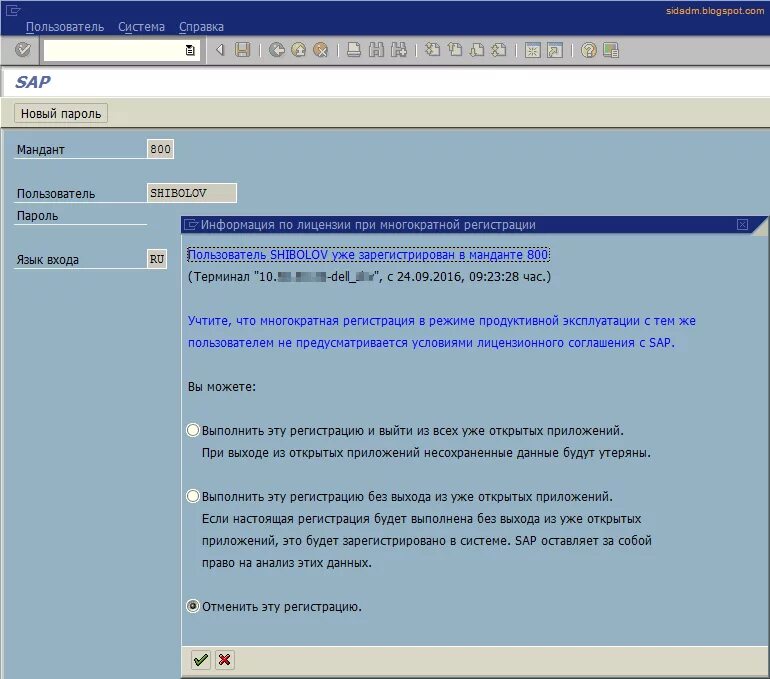This screenshot has width=770, height=679.
Task: Confirm dialog with green checkmark button
Action: click(200, 660)
